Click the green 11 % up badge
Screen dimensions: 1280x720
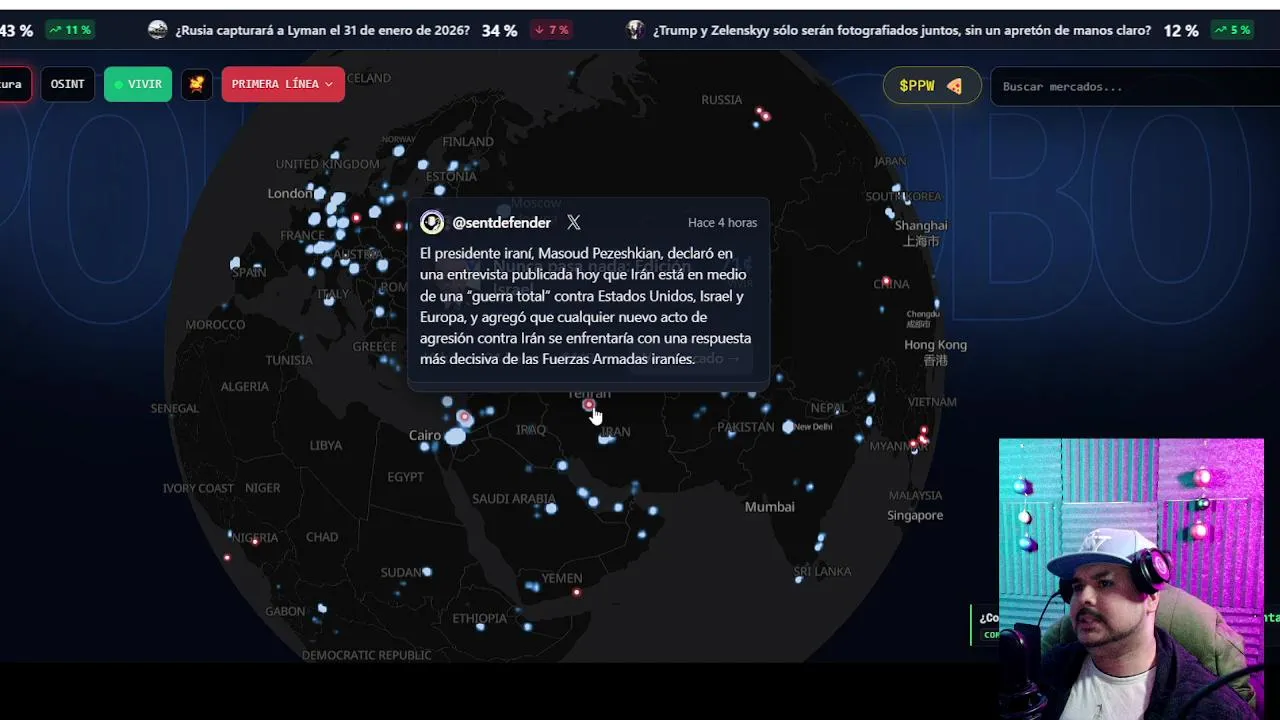pos(70,30)
